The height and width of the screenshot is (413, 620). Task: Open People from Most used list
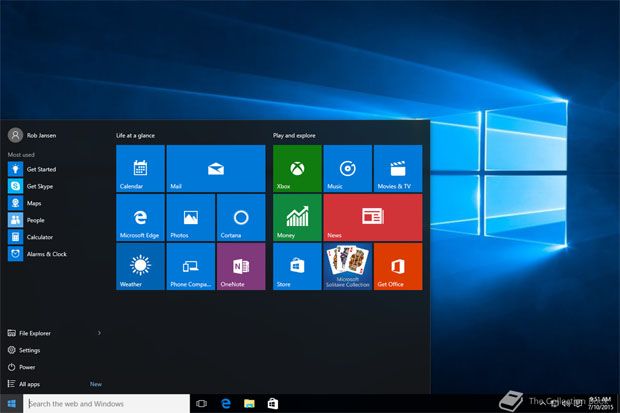pyautogui.click(x=55, y=220)
